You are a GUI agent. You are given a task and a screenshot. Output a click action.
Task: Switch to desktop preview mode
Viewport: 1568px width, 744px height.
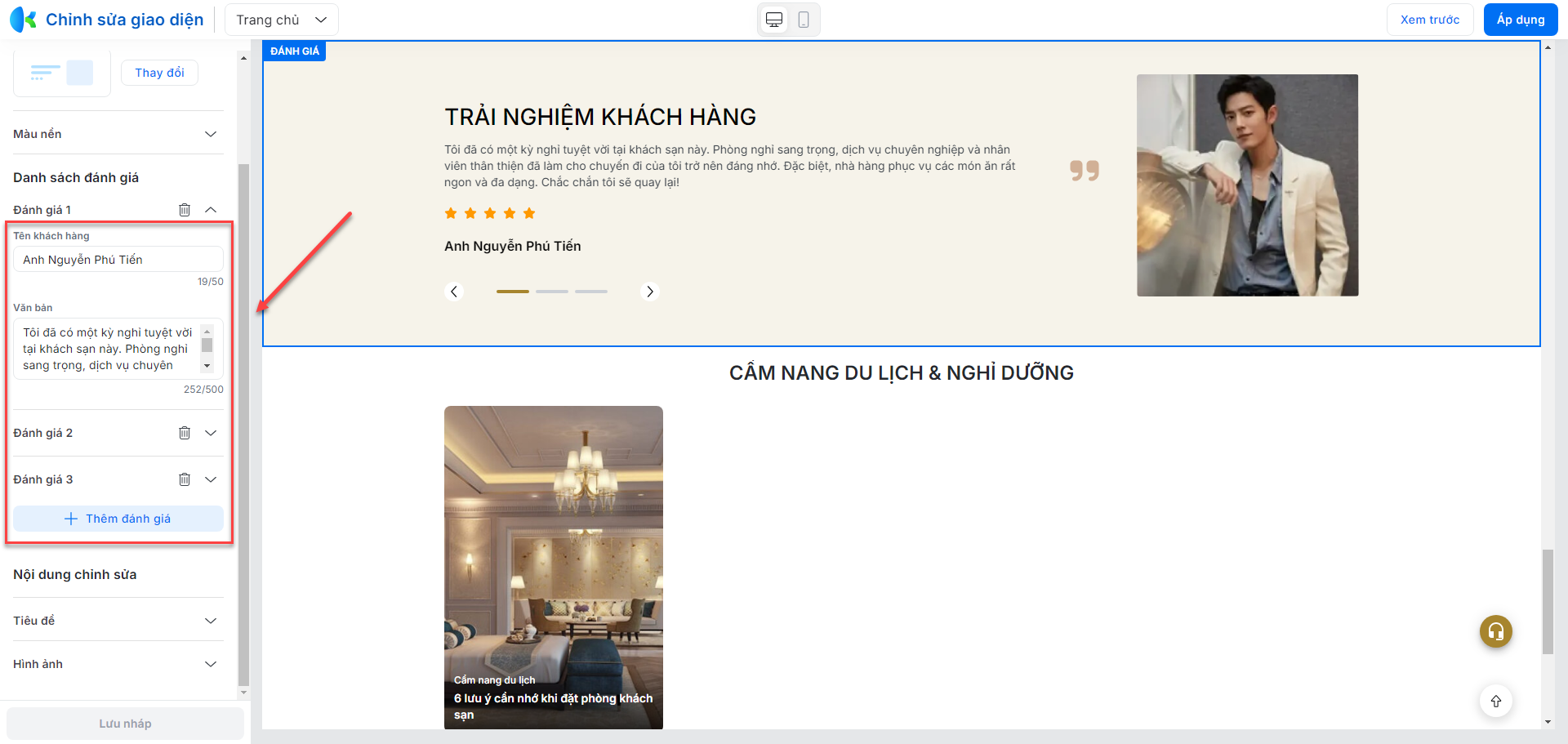tap(774, 20)
